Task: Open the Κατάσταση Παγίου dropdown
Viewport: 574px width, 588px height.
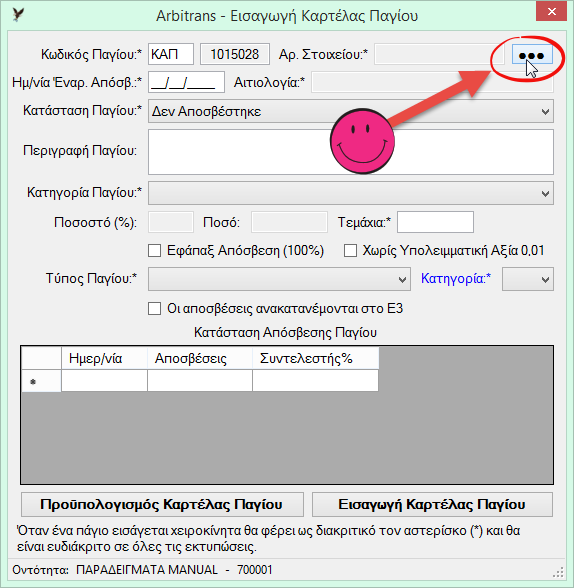Action: pyautogui.click(x=351, y=111)
